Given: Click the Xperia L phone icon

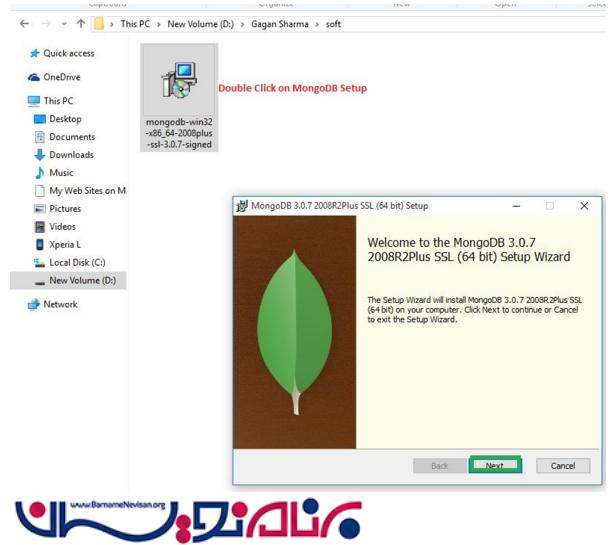Looking at the screenshot, I should (x=40, y=245).
